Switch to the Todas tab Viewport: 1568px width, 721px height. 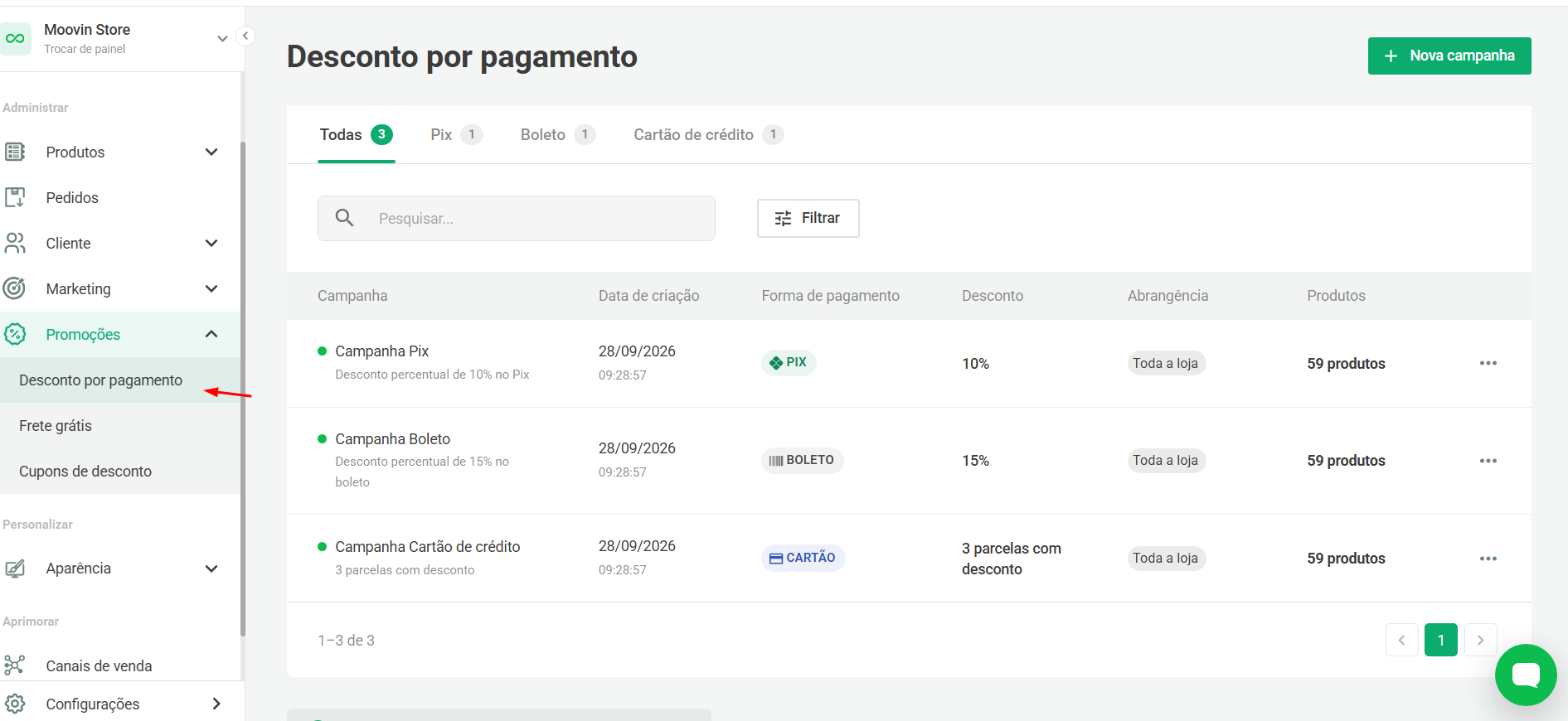coord(357,134)
